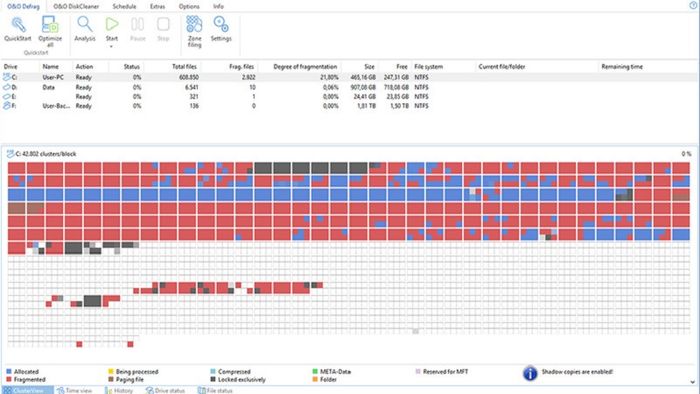Screen dimensions: 700x394
Task: Click the help icon at top right
Action: point(693,5)
